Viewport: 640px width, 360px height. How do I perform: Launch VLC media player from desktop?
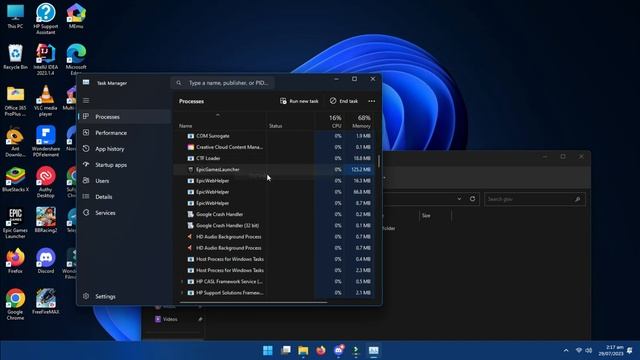click(x=46, y=101)
